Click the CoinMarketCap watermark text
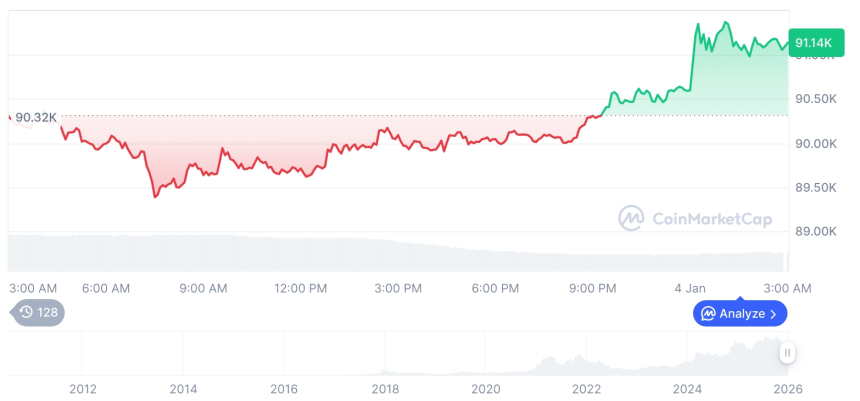Screen dimensions: 860x401 click(711, 217)
